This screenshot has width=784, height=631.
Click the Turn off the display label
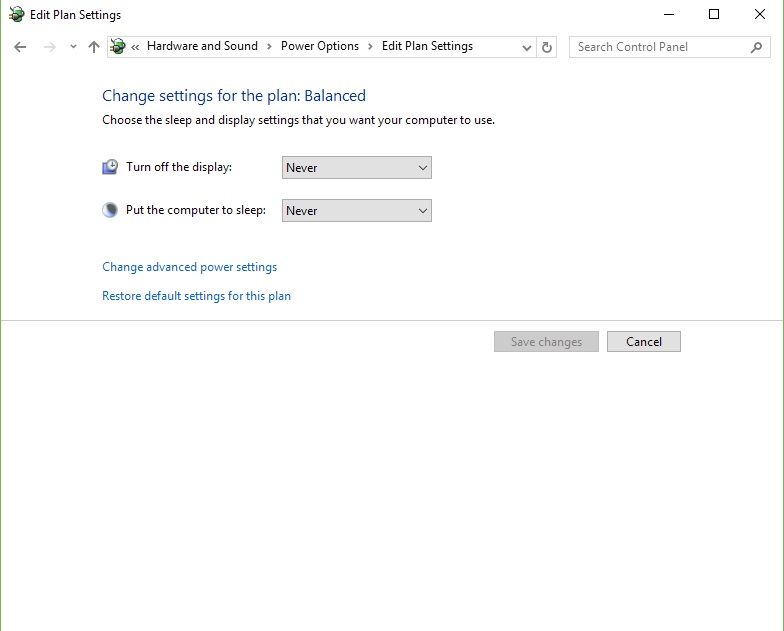pos(179,167)
